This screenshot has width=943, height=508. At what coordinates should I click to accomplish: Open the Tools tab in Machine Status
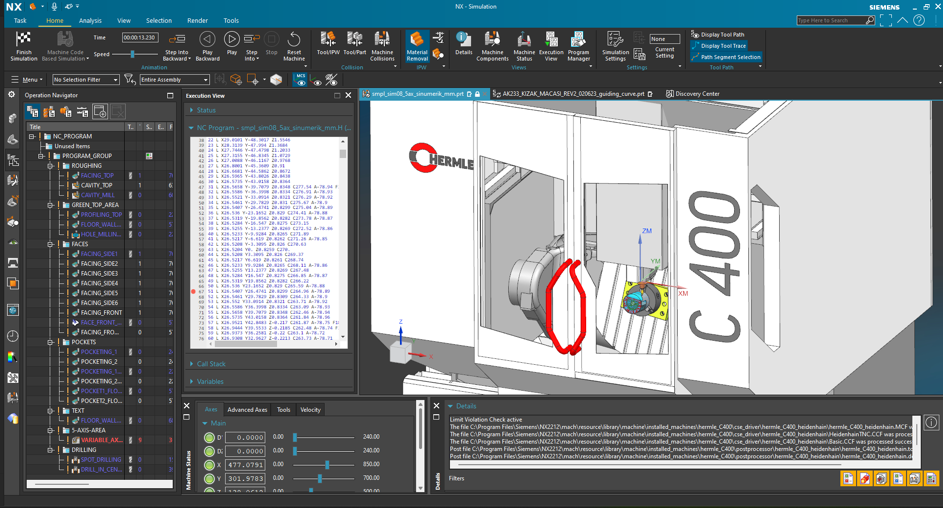click(x=283, y=409)
